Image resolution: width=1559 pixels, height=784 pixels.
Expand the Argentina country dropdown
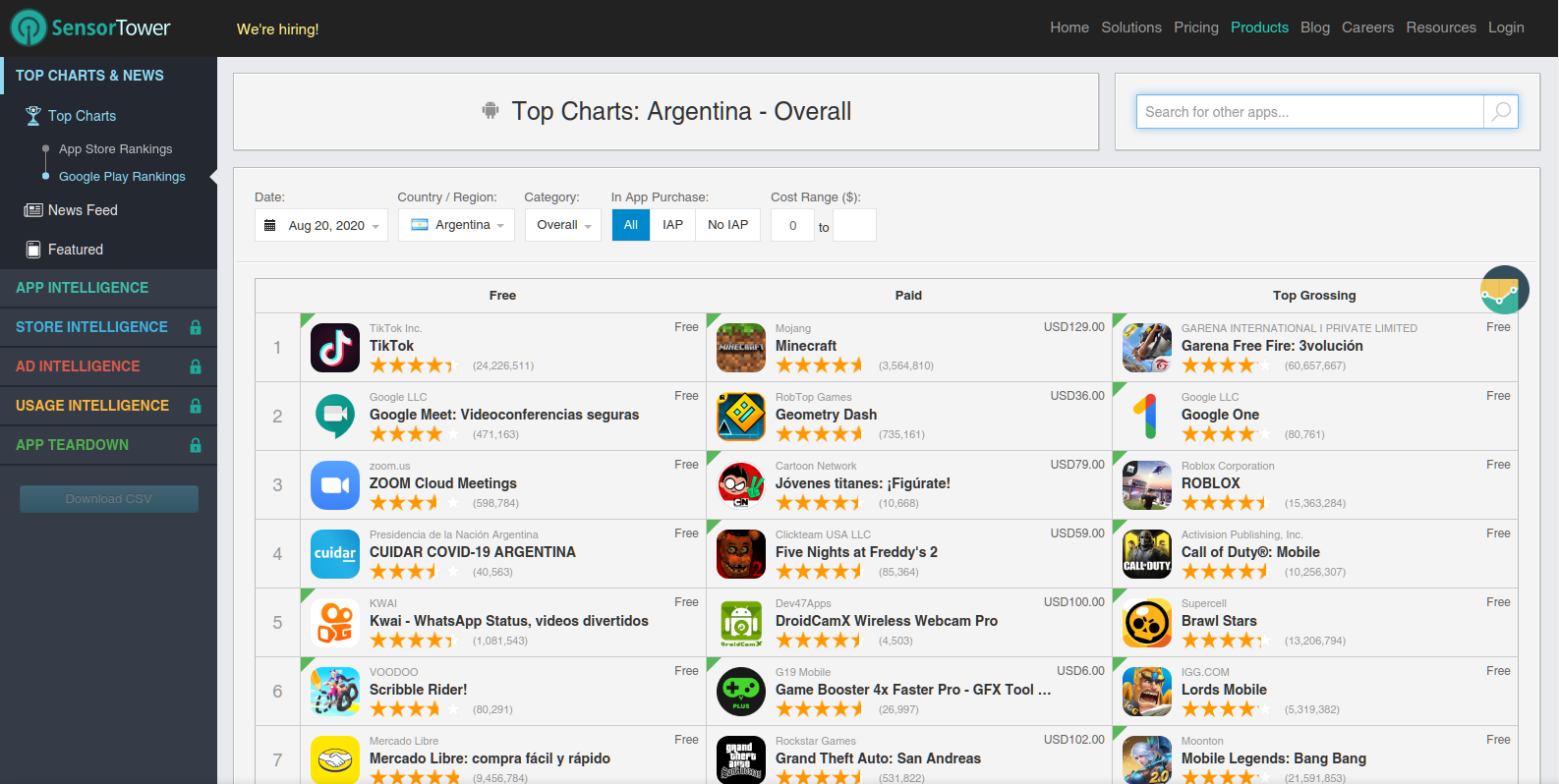point(457,225)
